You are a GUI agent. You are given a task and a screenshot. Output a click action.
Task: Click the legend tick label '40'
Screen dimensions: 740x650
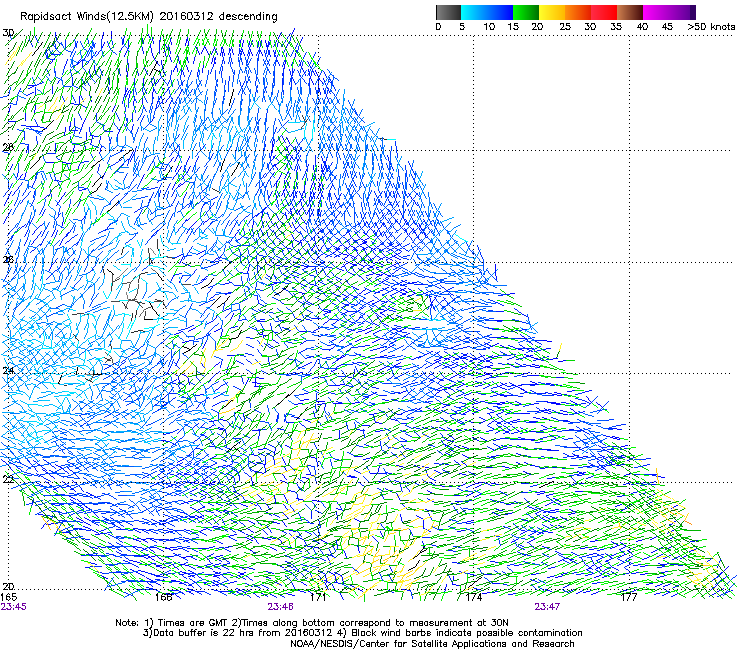coord(642,27)
